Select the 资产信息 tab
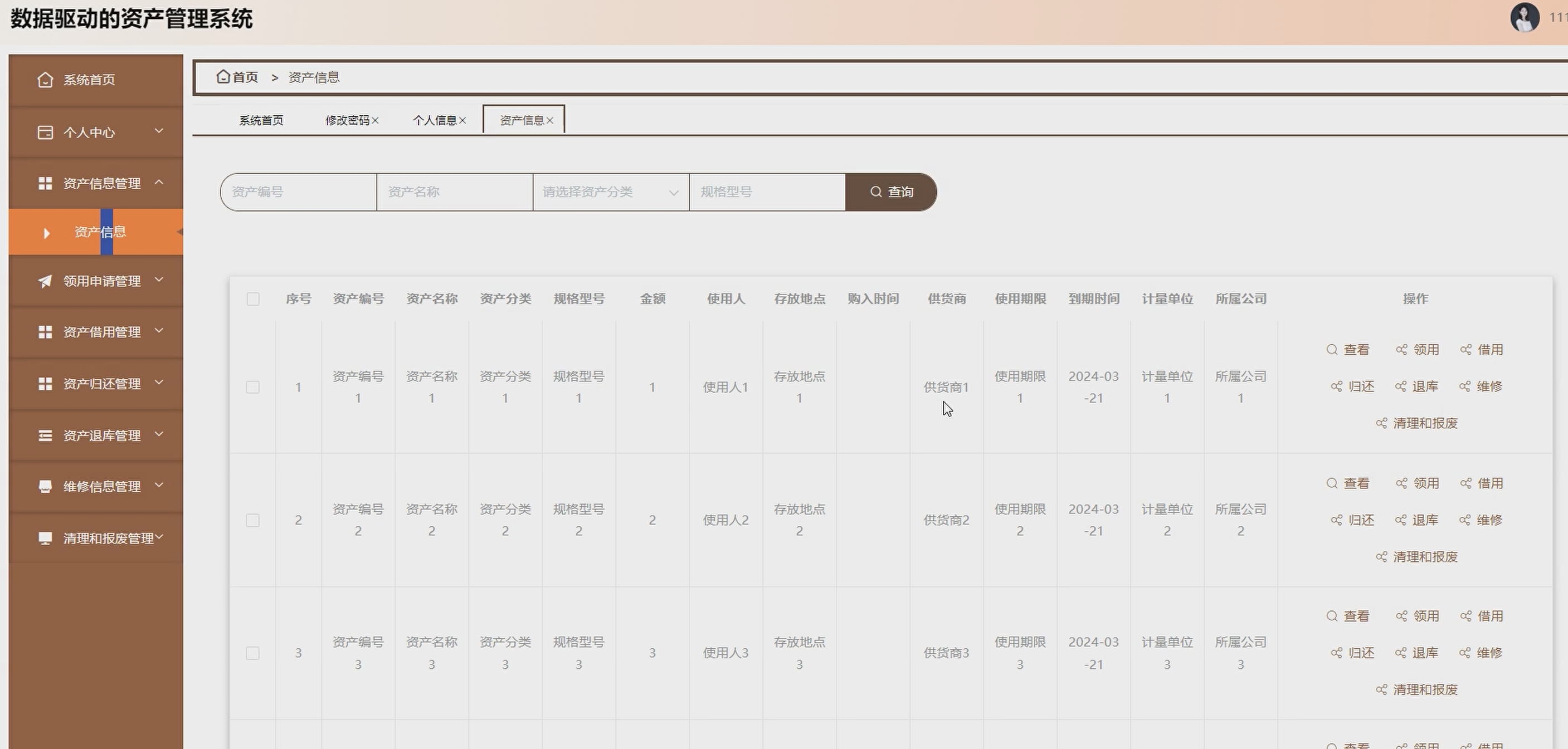The image size is (1568, 749). (522, 120)
